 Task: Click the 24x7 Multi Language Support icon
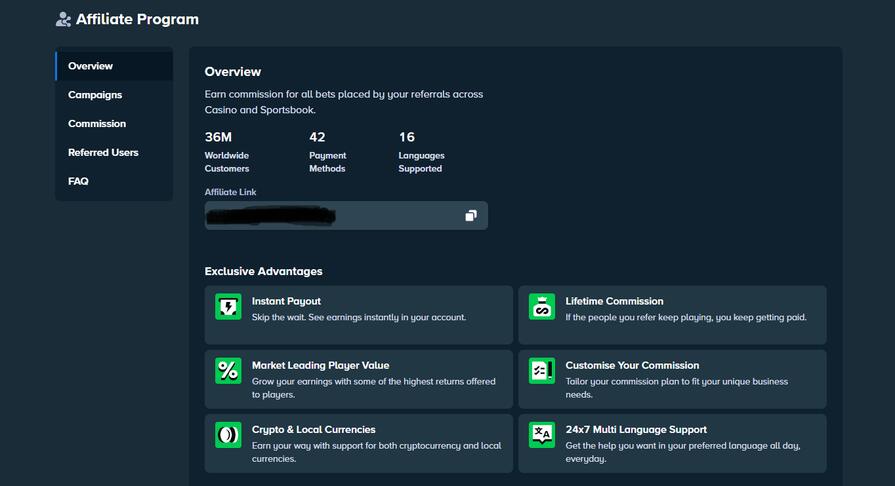point(542,435)
